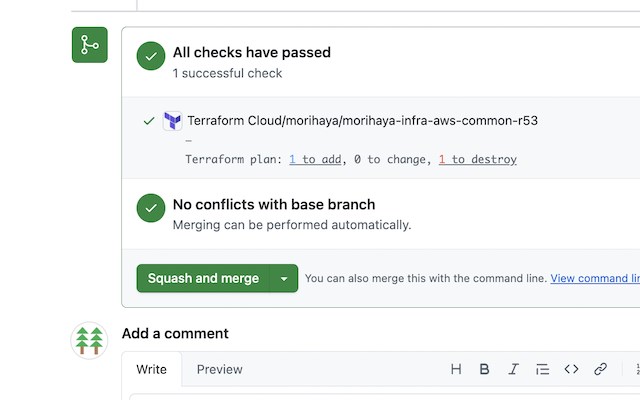Click the tree avatar beside Add a comment

pyautogui.click(x=90, y=340)
